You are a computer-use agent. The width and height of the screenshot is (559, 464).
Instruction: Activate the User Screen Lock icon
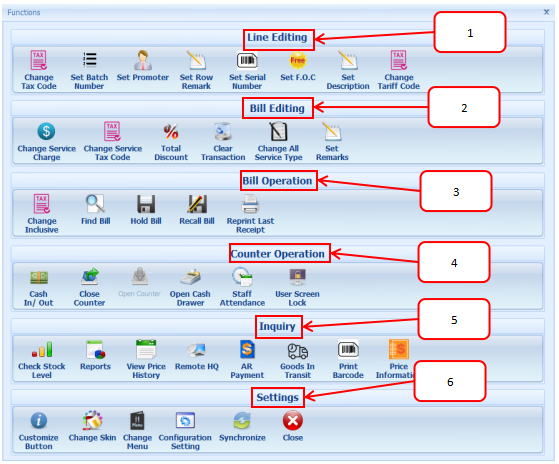coord(297,277)
